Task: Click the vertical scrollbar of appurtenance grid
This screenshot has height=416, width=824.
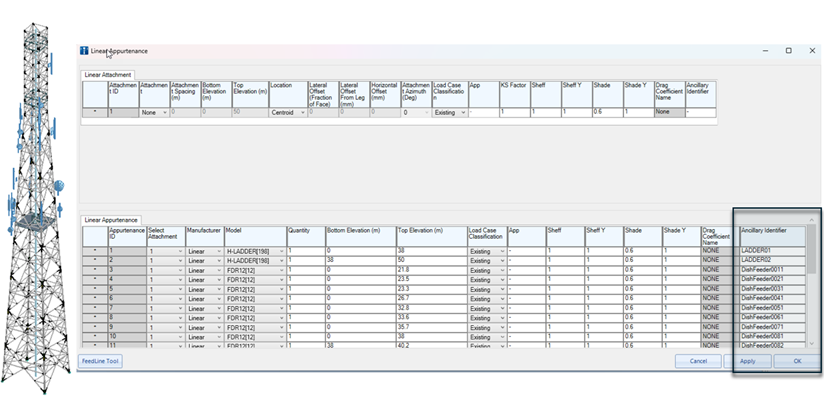Action: click(x=812, y=290)
